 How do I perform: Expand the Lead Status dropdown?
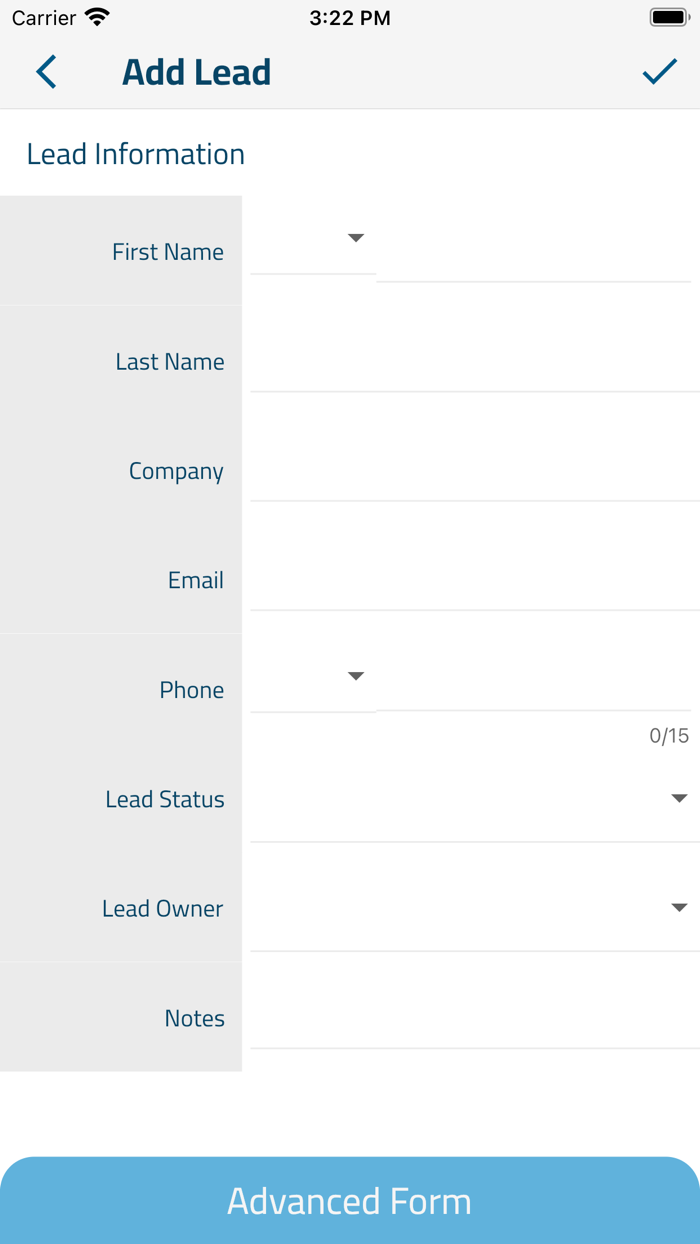pyautogui.click(x=680, y=797)
